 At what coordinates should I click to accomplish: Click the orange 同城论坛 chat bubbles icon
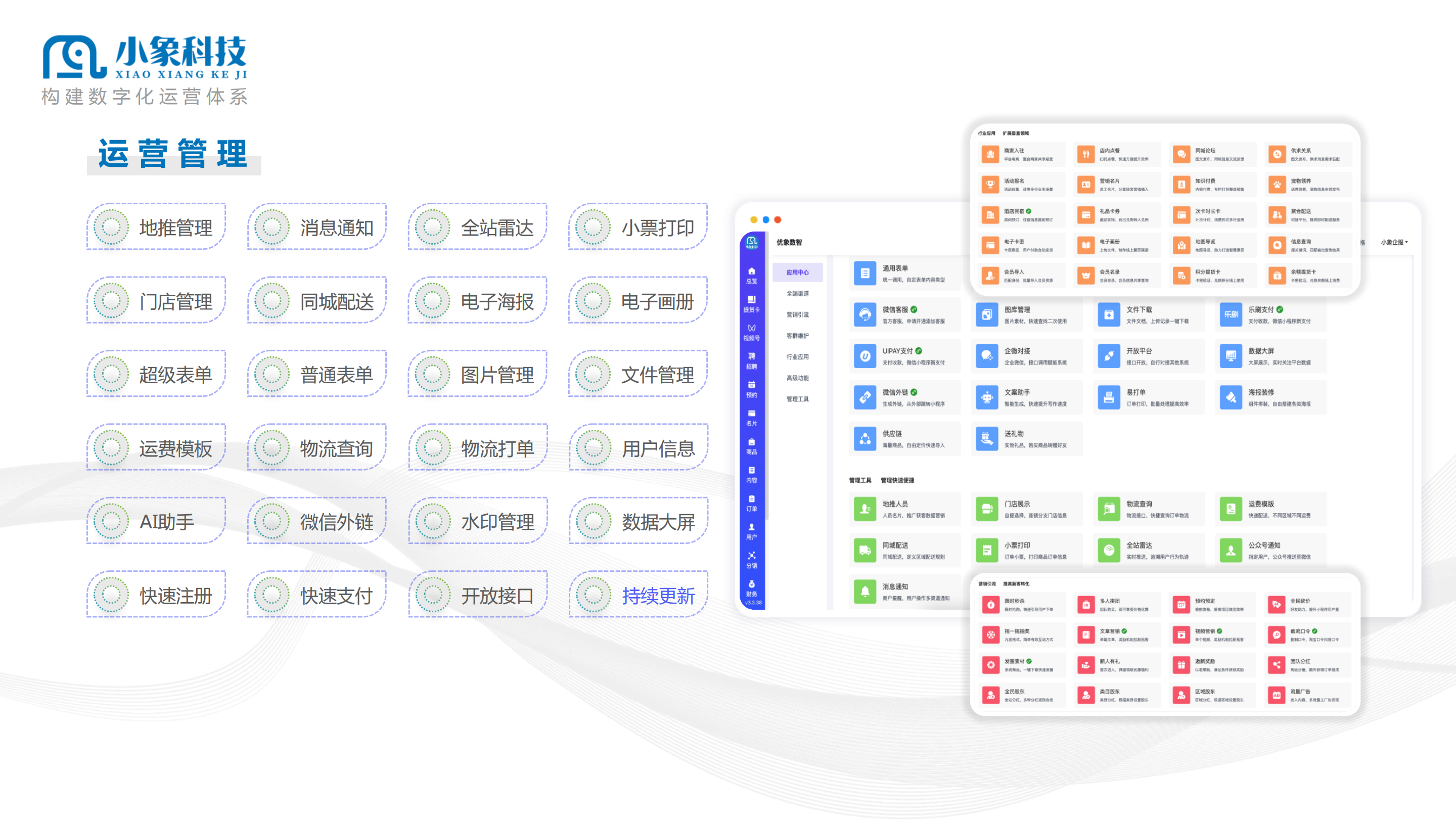[1181, 154]
